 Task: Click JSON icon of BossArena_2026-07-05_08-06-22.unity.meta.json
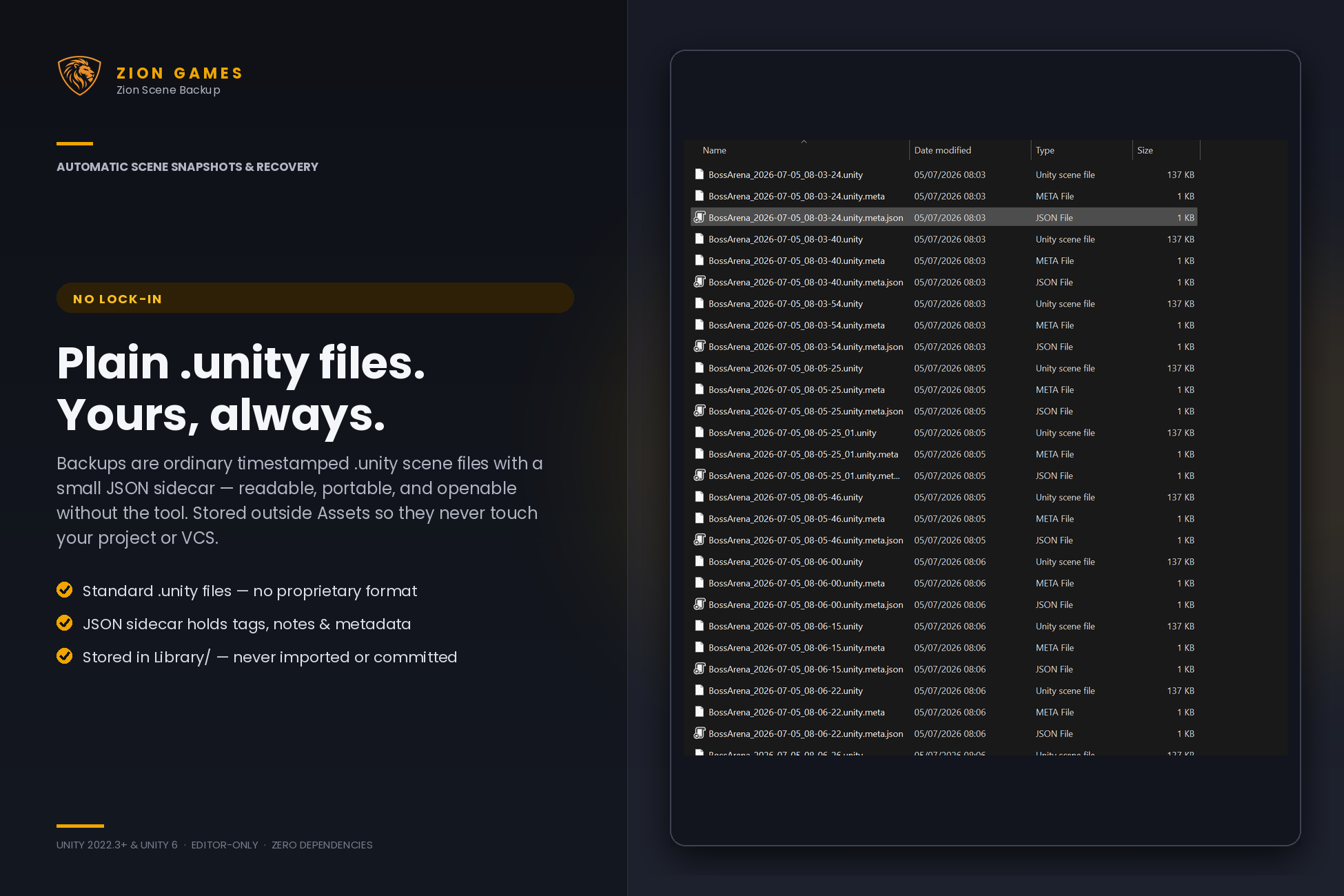(699, 733)
